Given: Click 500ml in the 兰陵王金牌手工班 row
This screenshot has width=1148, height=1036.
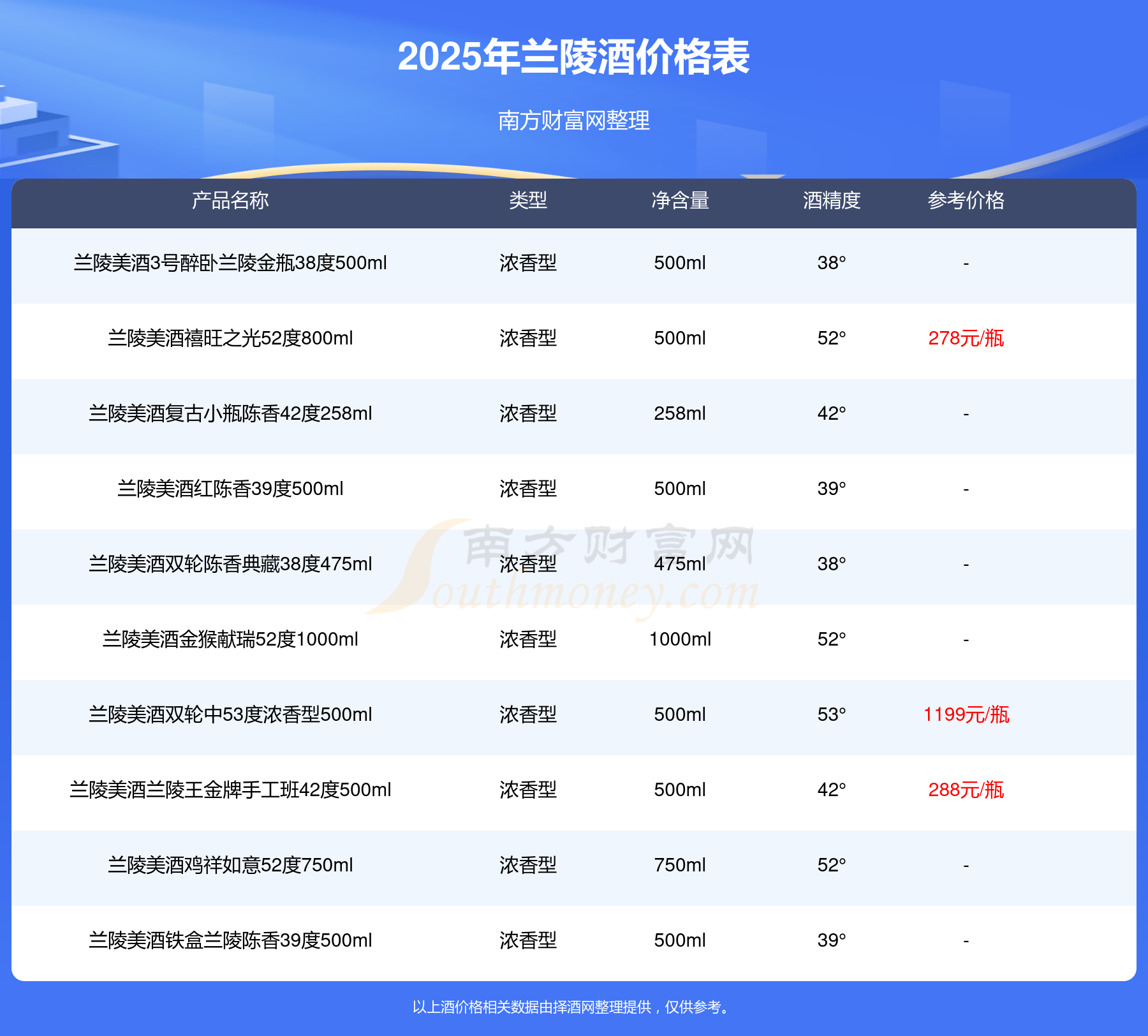Looking at the screenshot, I should [x=680, y=790].
